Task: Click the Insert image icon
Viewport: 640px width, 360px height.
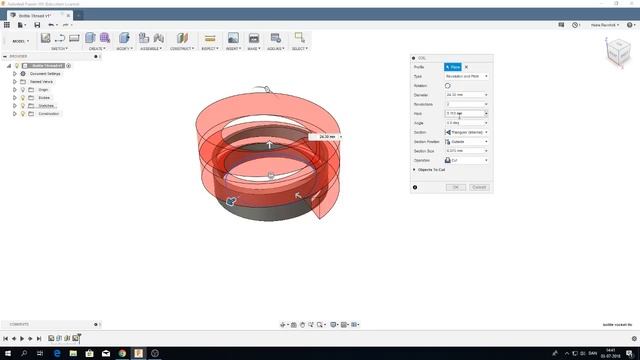Action: (x=233, y=38)
